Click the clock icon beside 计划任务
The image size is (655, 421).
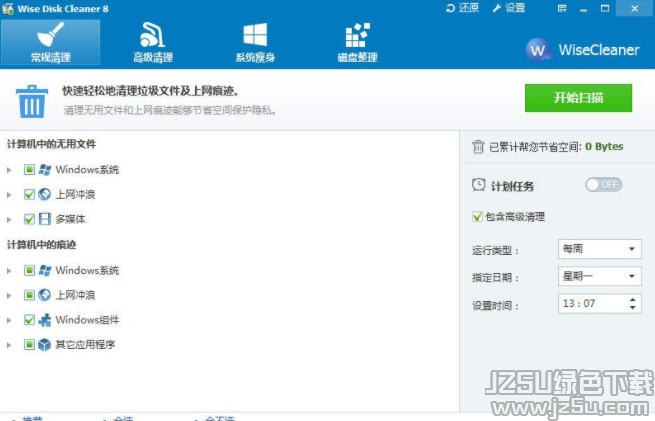[x=479, y=185]
